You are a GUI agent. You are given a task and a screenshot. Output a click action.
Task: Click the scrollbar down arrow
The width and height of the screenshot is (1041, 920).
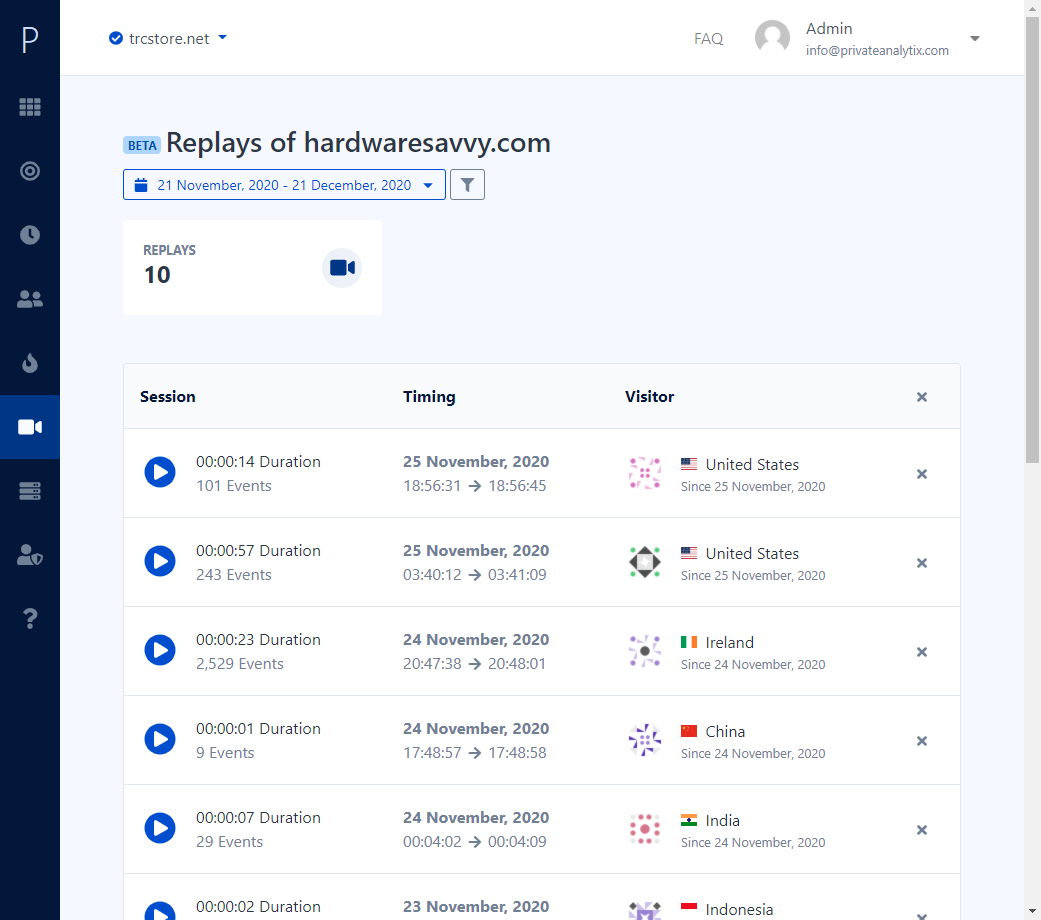click(1032, 911)
